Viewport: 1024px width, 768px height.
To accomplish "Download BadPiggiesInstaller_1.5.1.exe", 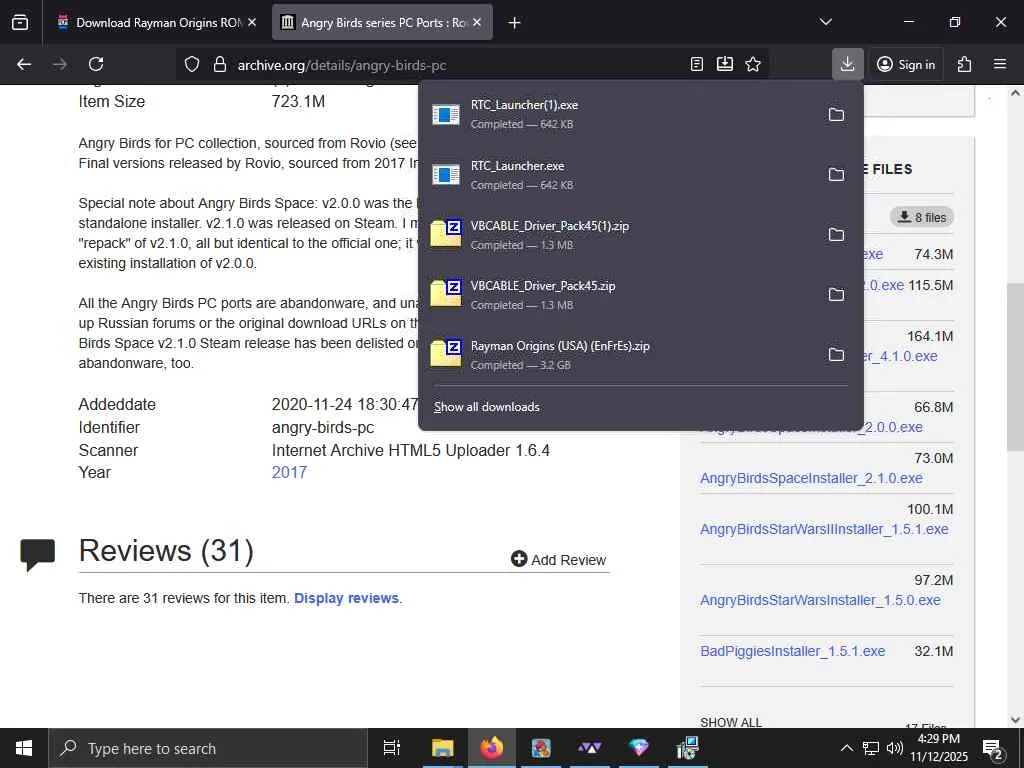I will [x=793, y=651].
